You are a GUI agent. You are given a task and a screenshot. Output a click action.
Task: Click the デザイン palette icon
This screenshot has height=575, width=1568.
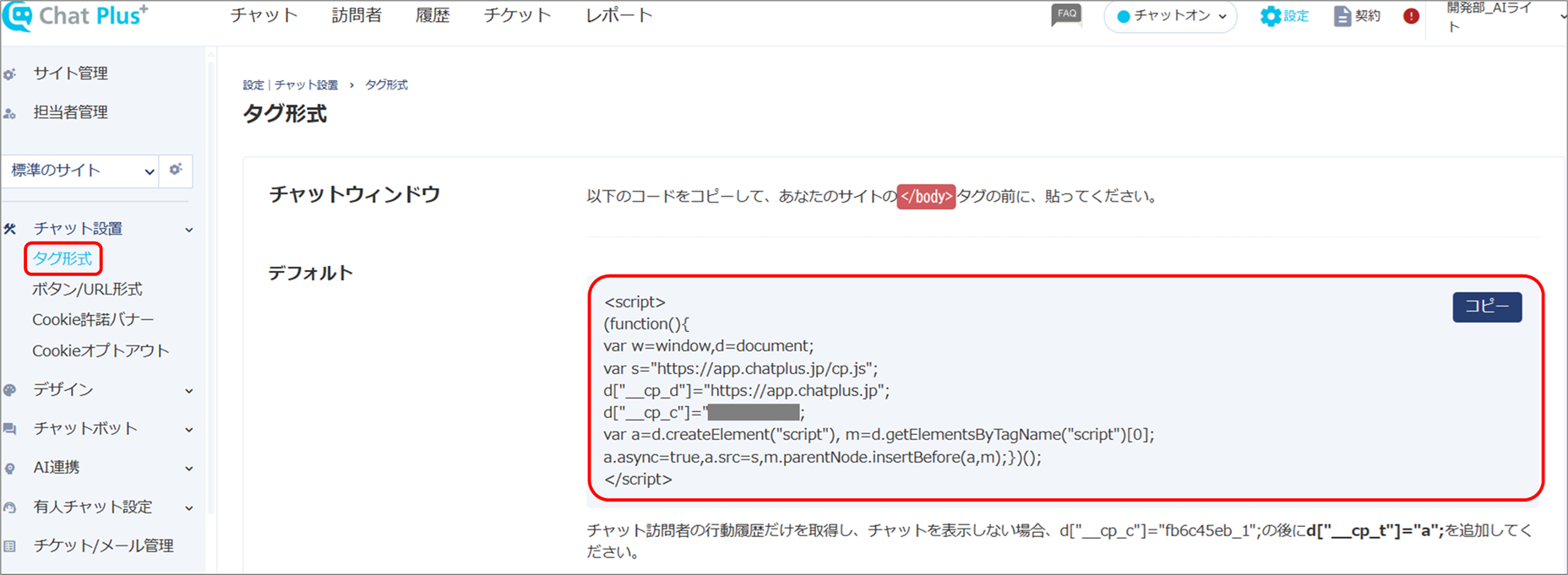coord(10,390)
